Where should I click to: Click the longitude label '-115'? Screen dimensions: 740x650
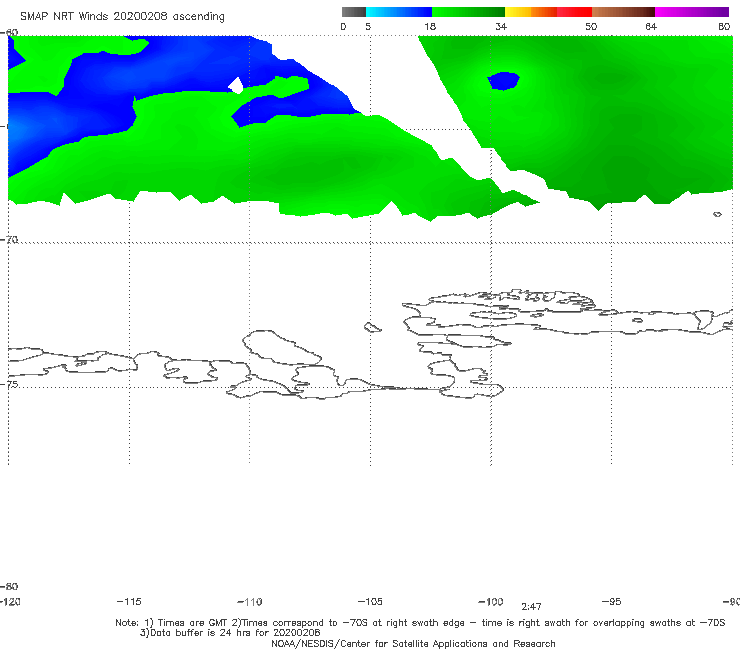tap(129, 601)
